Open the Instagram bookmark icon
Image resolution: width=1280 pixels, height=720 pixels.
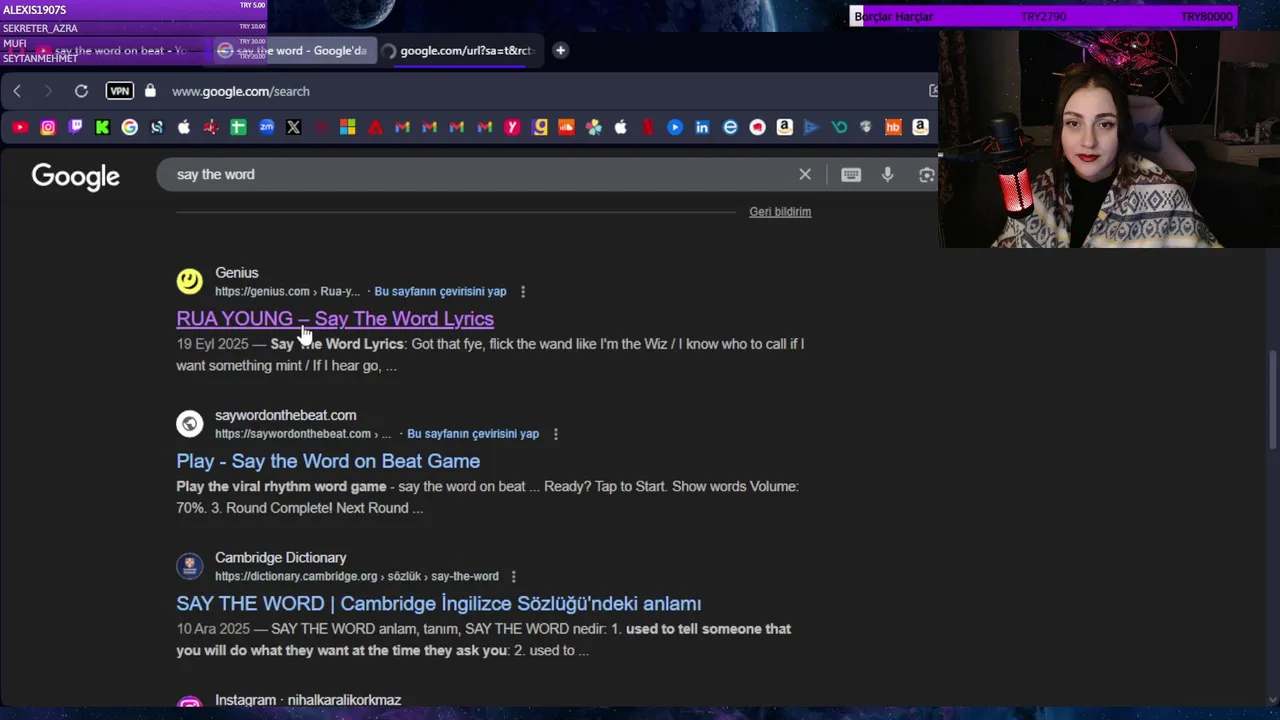[x=48, y=127]
